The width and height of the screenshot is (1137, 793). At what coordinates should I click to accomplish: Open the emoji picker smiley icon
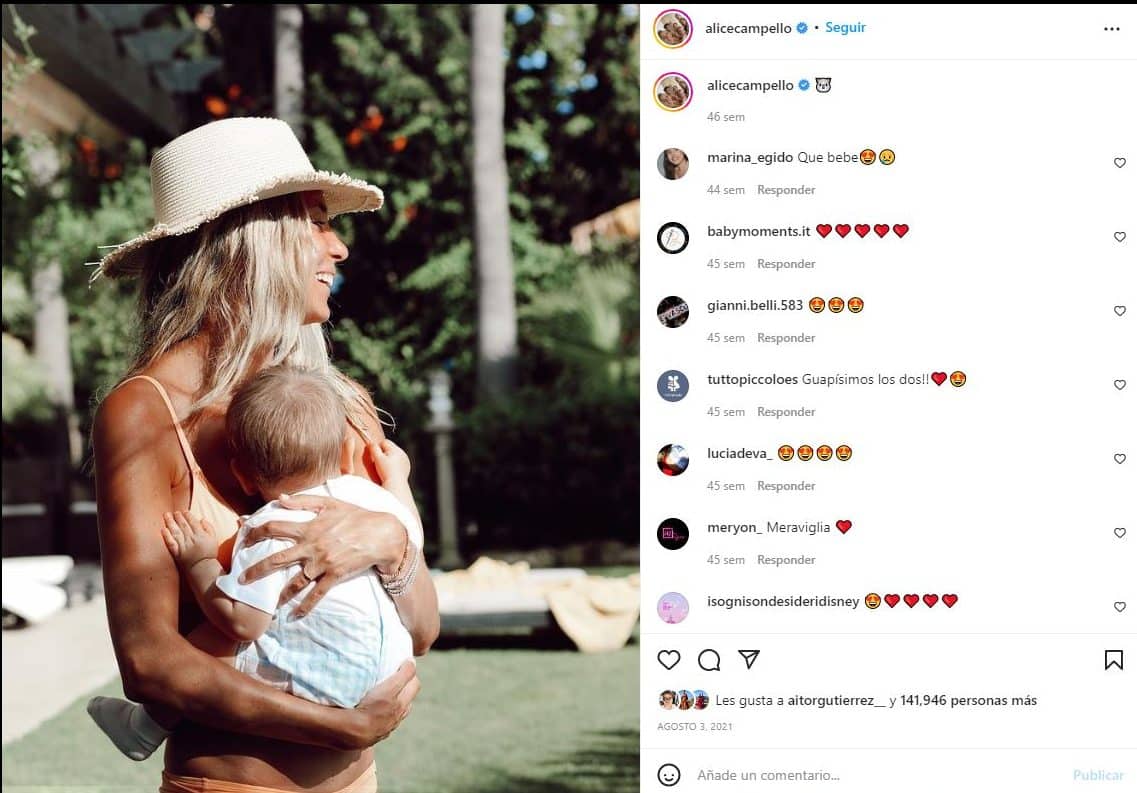pyautogui.click(x=669, y=775)
